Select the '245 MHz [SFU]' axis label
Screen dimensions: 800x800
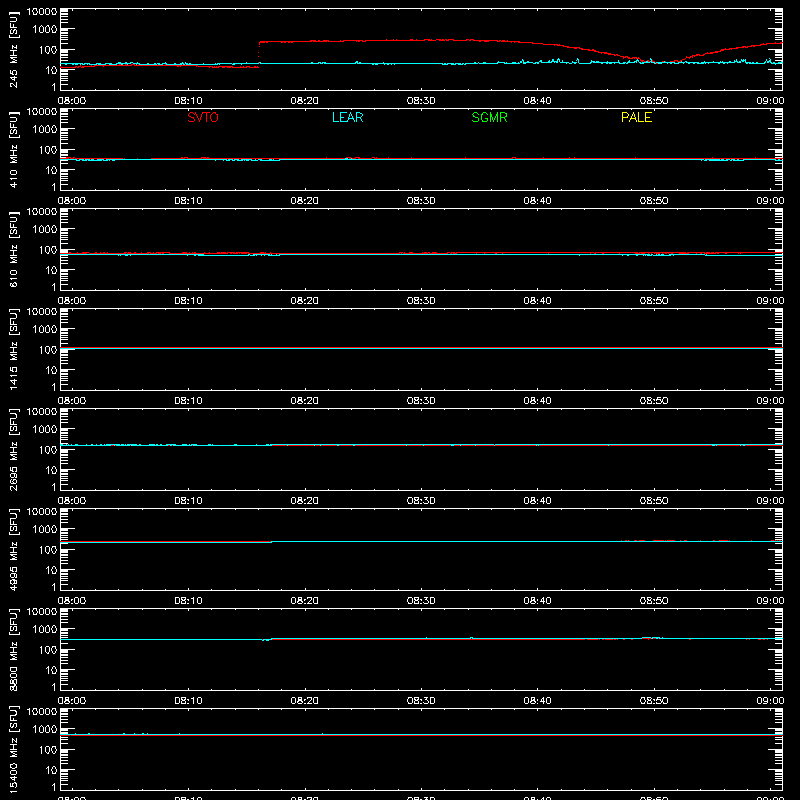pos(13,49)
